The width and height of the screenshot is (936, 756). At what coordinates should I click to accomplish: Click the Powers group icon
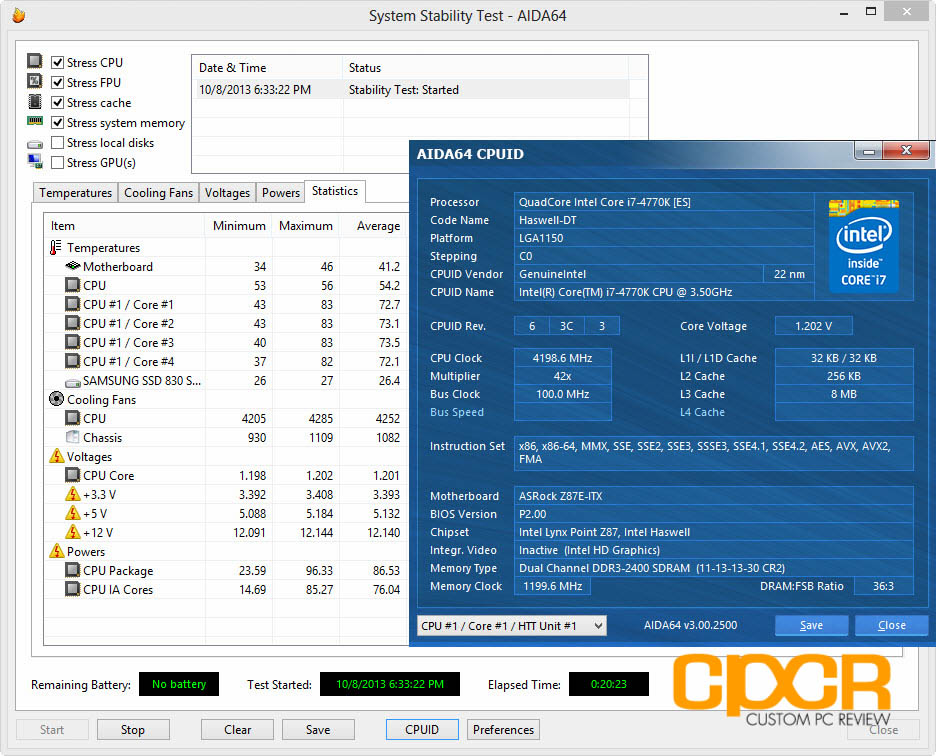tap(56, 551)
